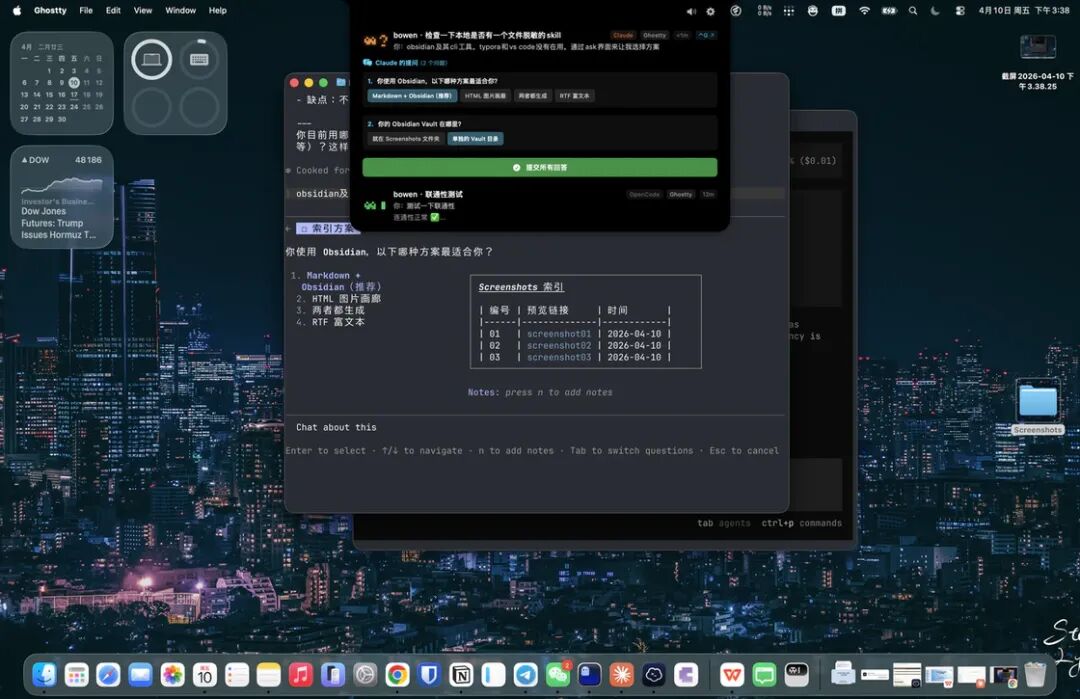Click date 17 in the calendar widget

(x=74, y=95)
